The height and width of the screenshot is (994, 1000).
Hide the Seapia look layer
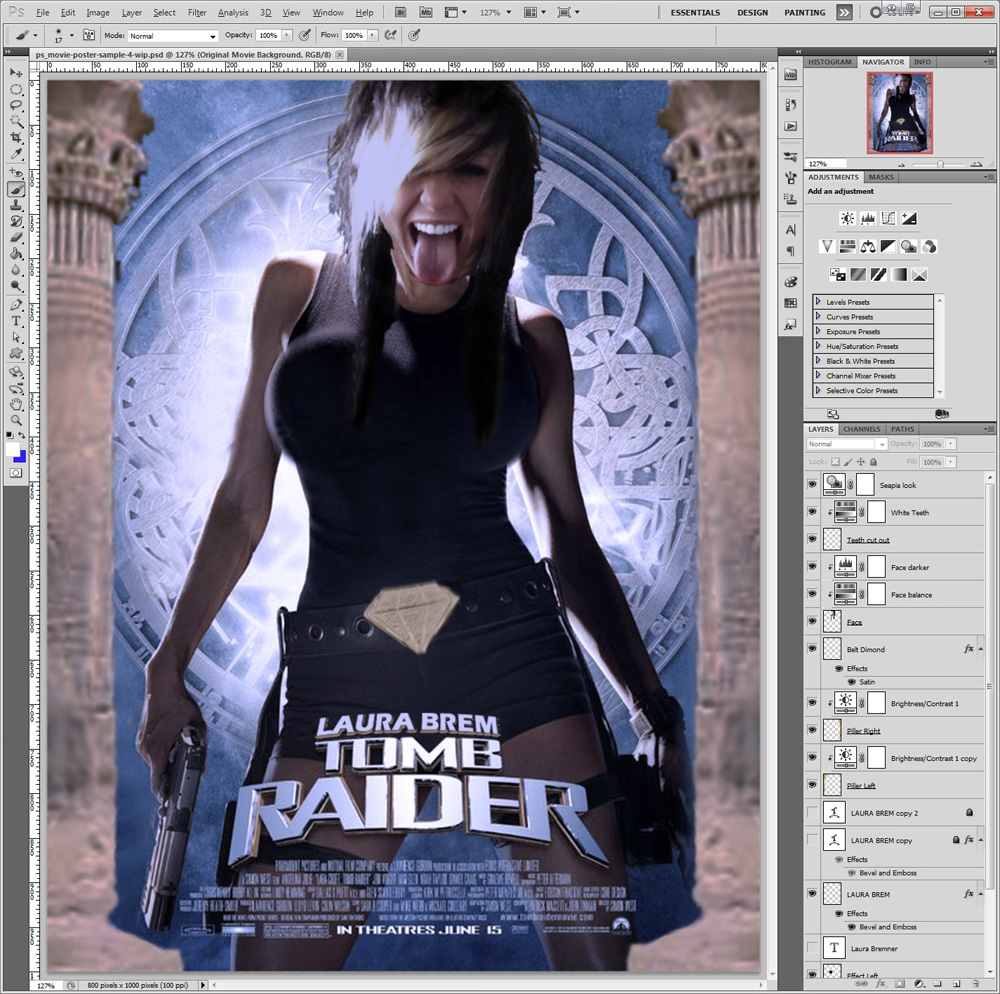(x=812, y=485)
